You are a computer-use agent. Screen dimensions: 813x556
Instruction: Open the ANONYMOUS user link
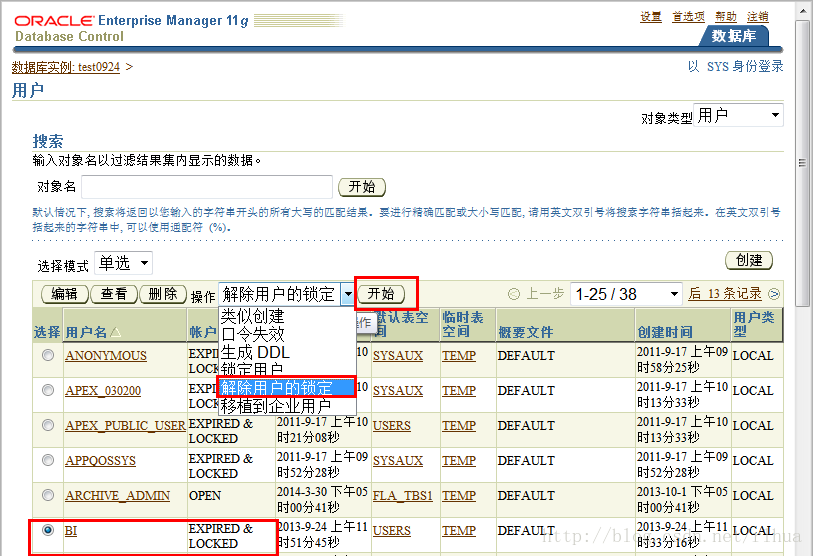tap(106, 356)
